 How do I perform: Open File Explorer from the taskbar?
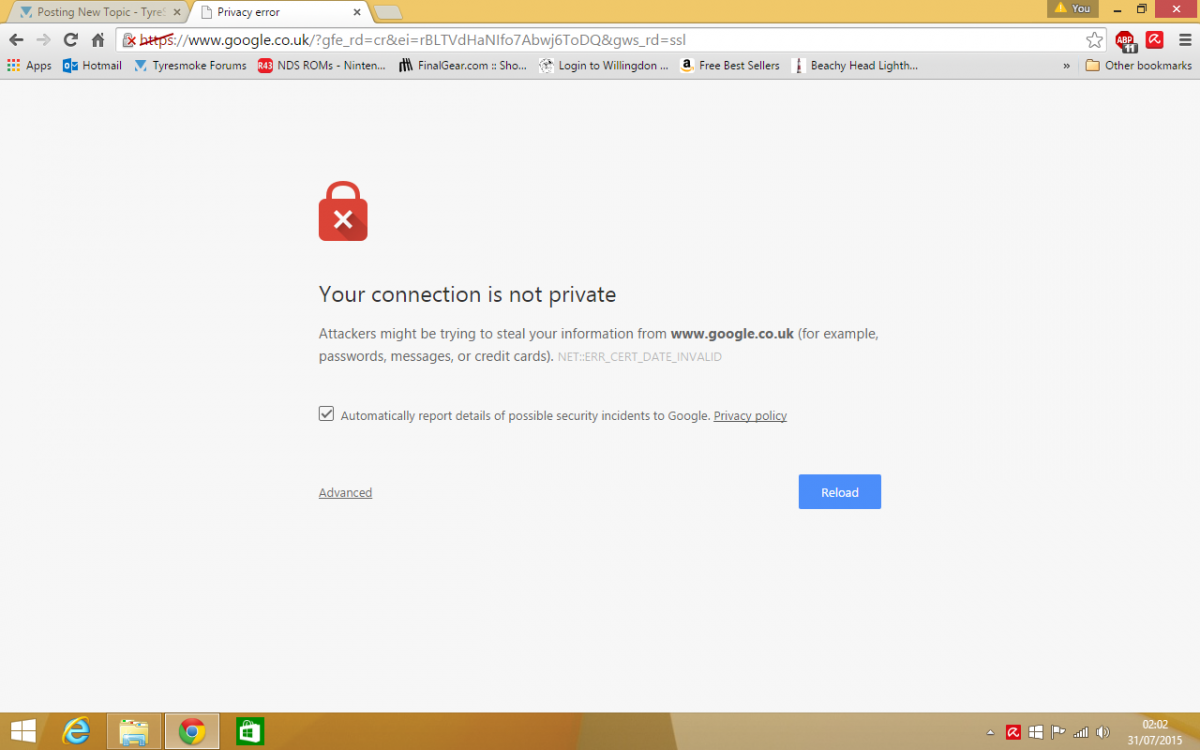(134, 731)
